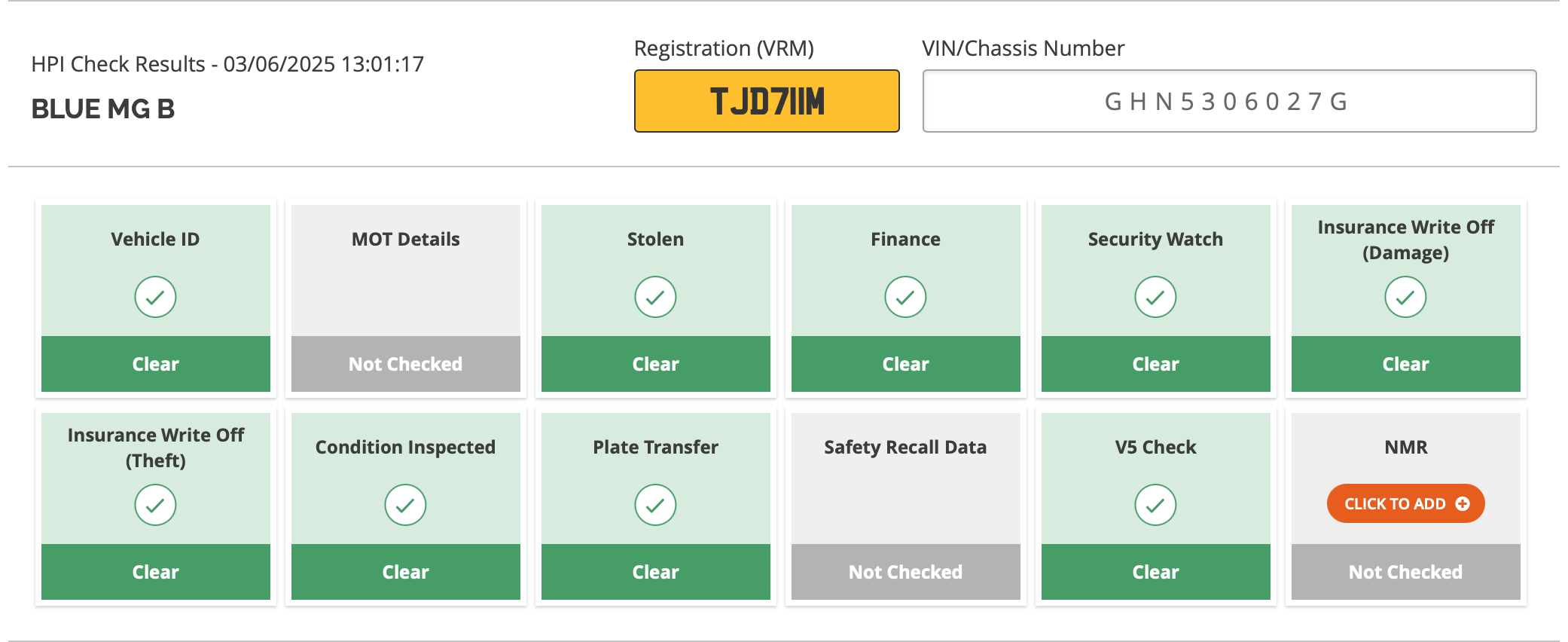Click the Stolen check tick icon
This screenshot has width=1568, height=642.
click(x=655, y=297)
